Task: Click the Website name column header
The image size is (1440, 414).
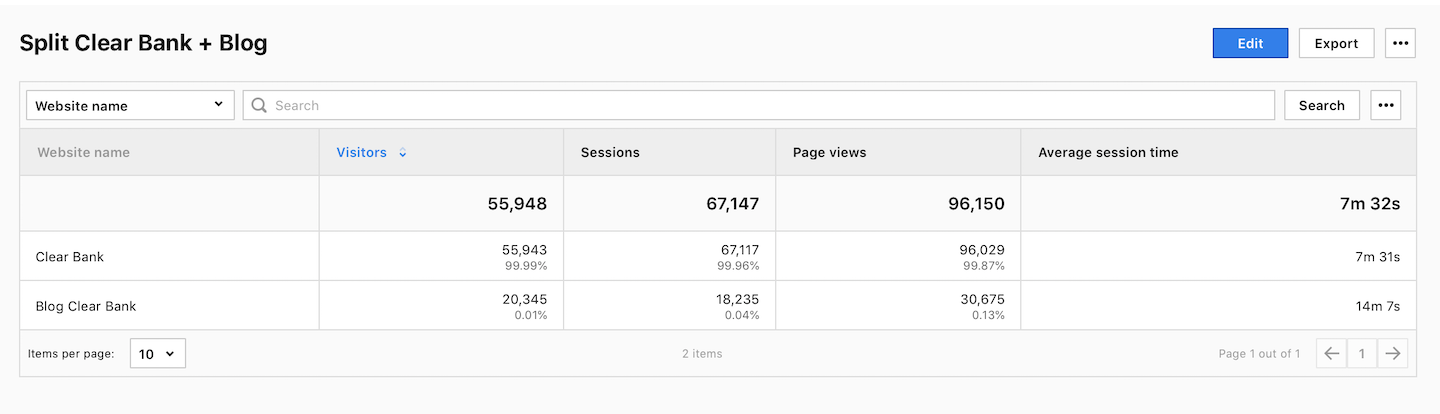Action: pos(84,152)
